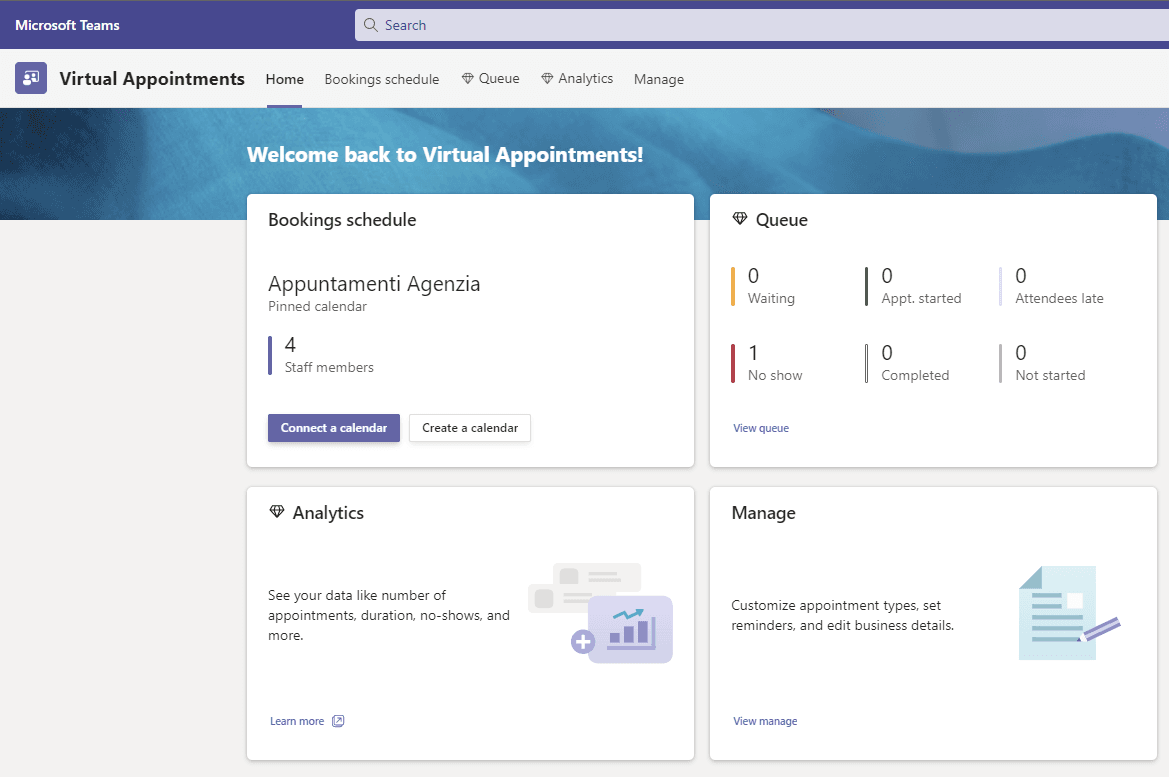
Task: Click the Welcome back to Virtual Appointments banner text
Action: [445, 154]
